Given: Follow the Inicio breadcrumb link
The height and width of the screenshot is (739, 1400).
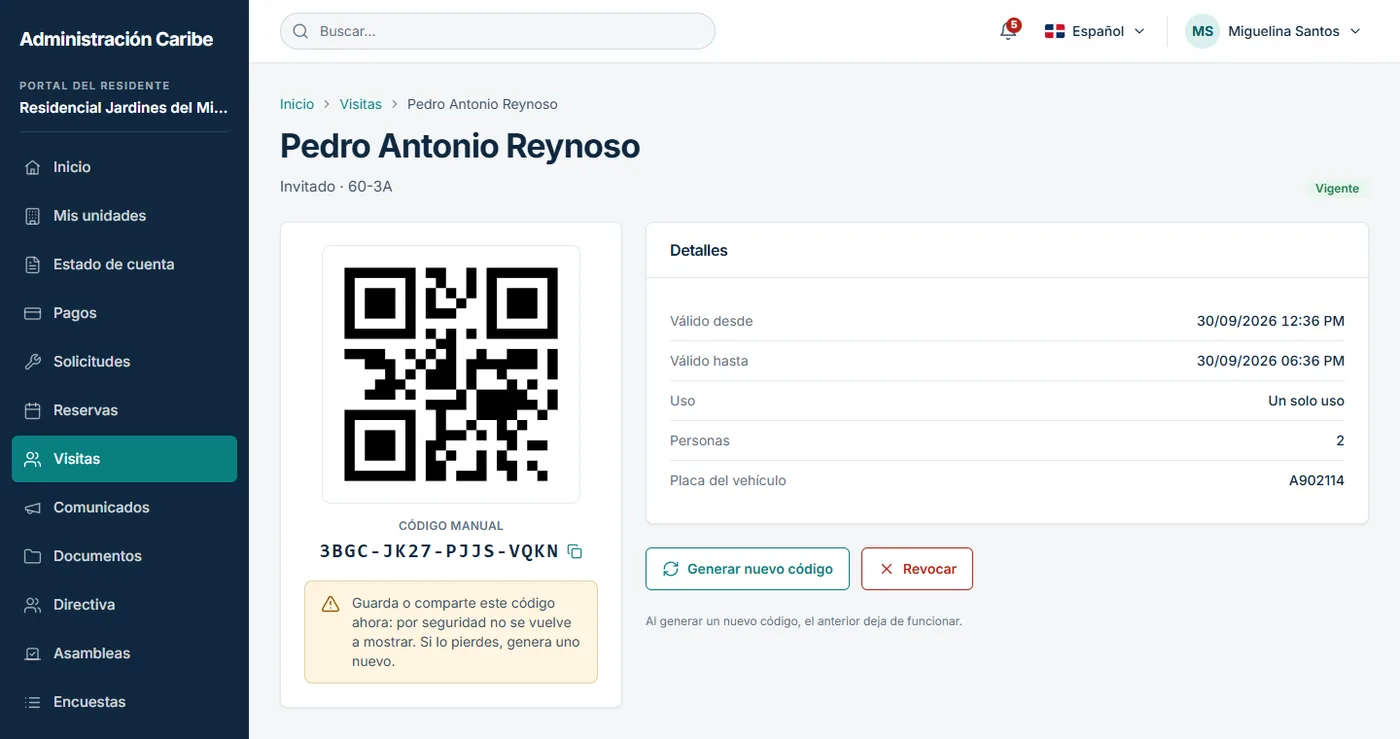Looking at the screenshot, I should (297, 104).
